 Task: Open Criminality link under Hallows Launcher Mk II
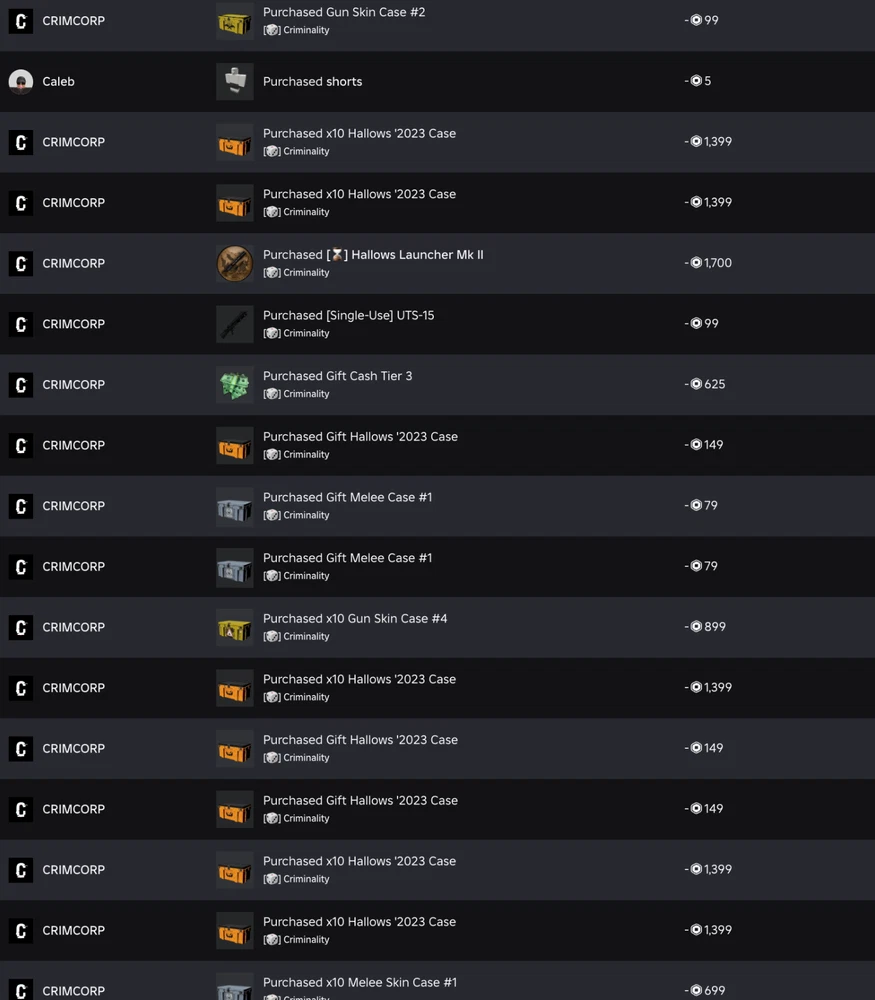tap(305, 273)
